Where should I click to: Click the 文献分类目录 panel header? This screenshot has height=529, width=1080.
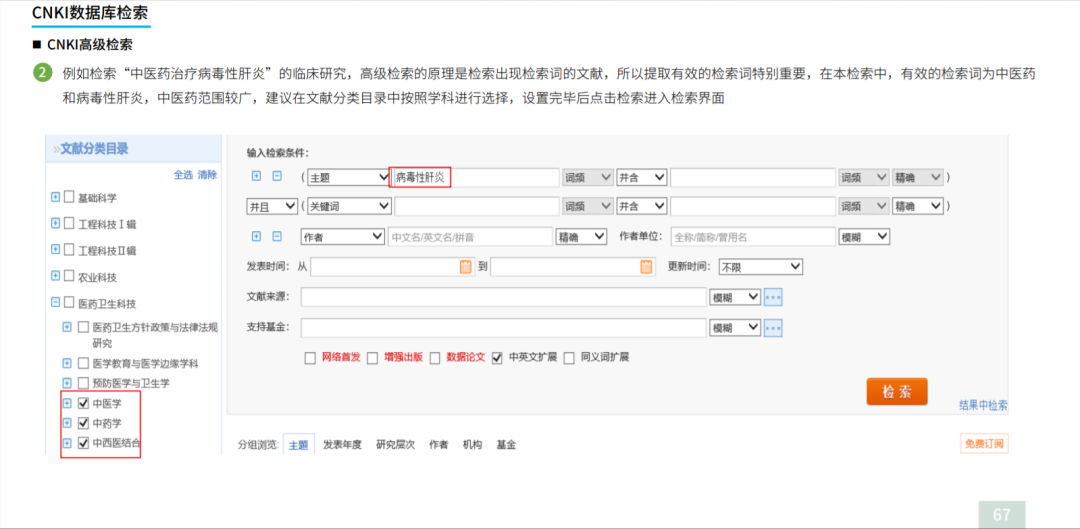point(133,149)
